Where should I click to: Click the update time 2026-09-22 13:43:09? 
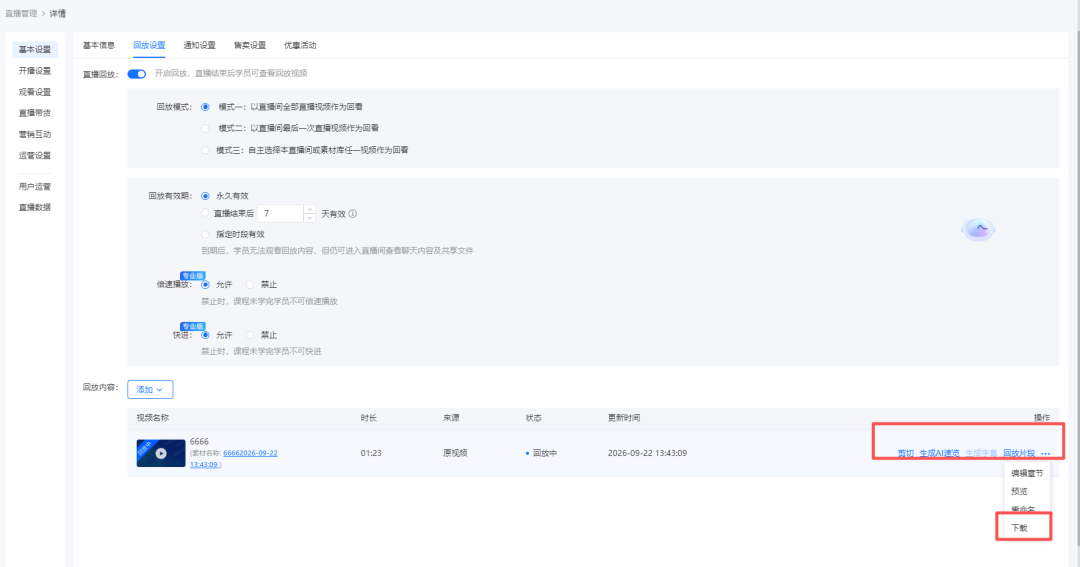[x=647, y=453]
